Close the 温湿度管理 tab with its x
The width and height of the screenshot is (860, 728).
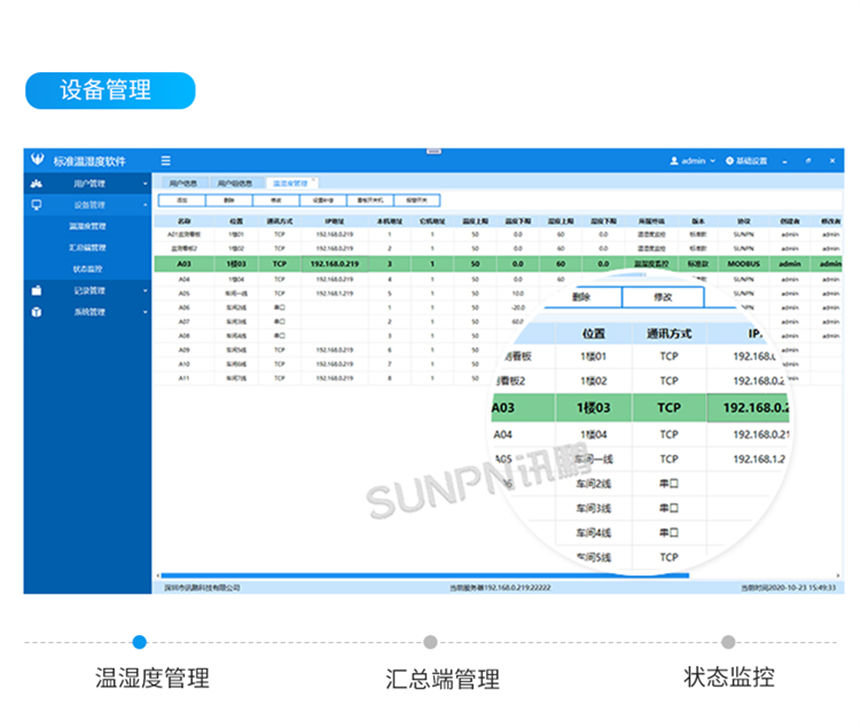tap(314, 177)
